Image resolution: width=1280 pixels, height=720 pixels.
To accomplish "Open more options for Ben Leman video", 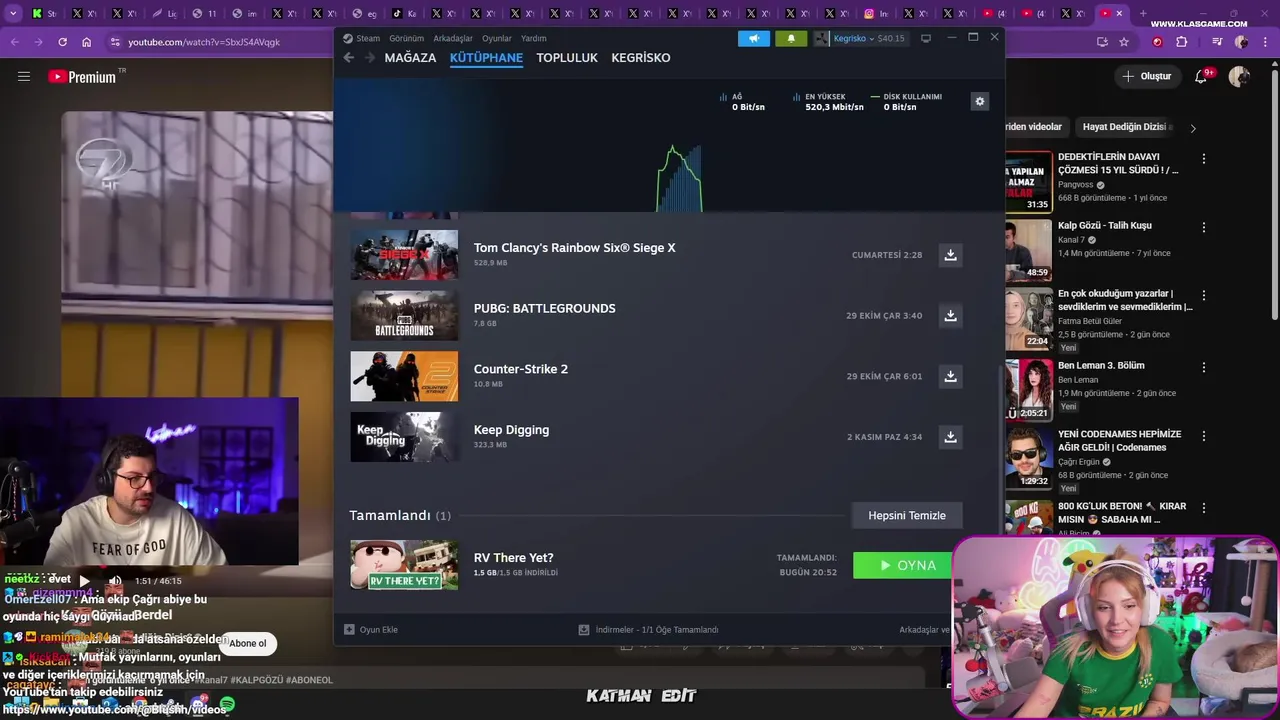I will click(x=1204, y=367).
